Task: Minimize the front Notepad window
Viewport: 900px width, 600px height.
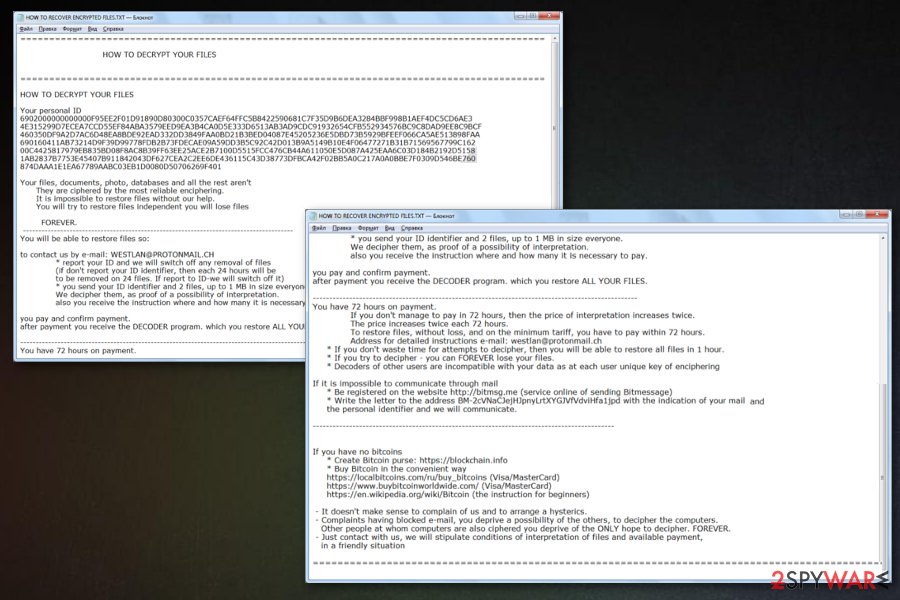Action: coord(845,214)
